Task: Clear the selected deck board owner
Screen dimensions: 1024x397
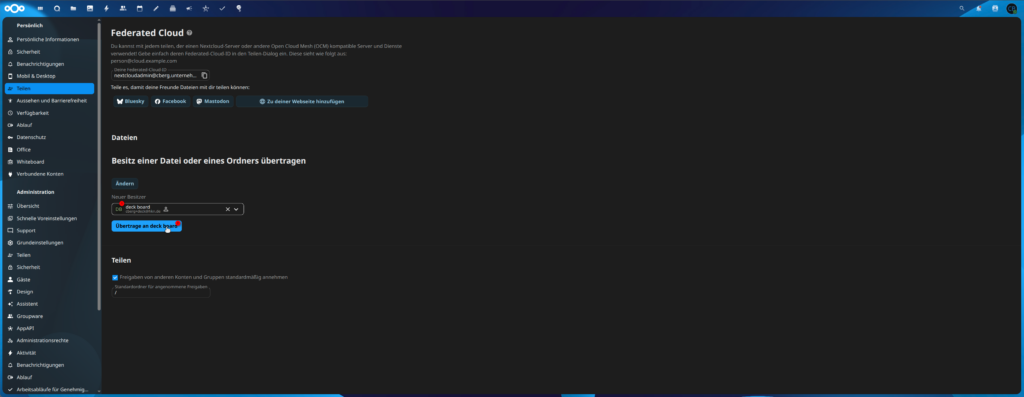Action: 228,209
